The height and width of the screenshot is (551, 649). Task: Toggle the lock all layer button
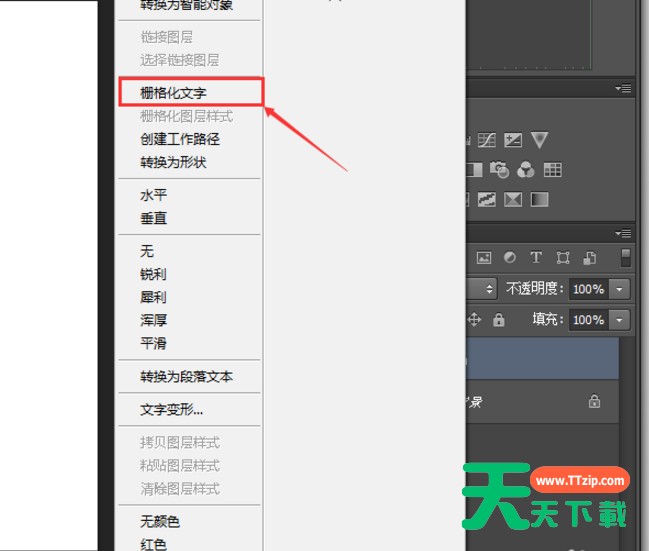(x=498, y=320)
